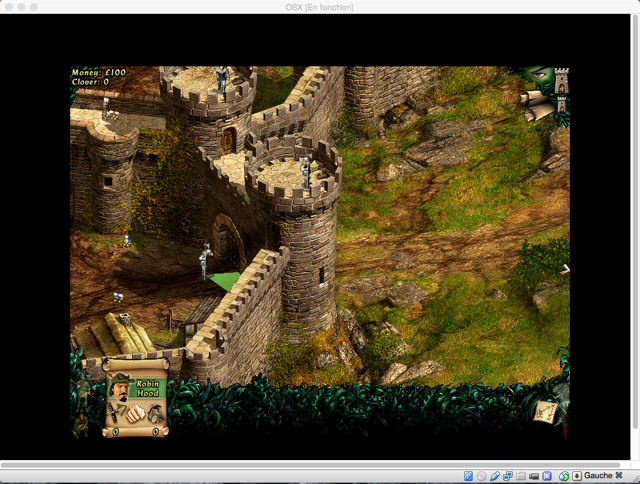Click the right item counter on Robin's scroll
This screenshot has width=640, height=484.
[156, 431]
